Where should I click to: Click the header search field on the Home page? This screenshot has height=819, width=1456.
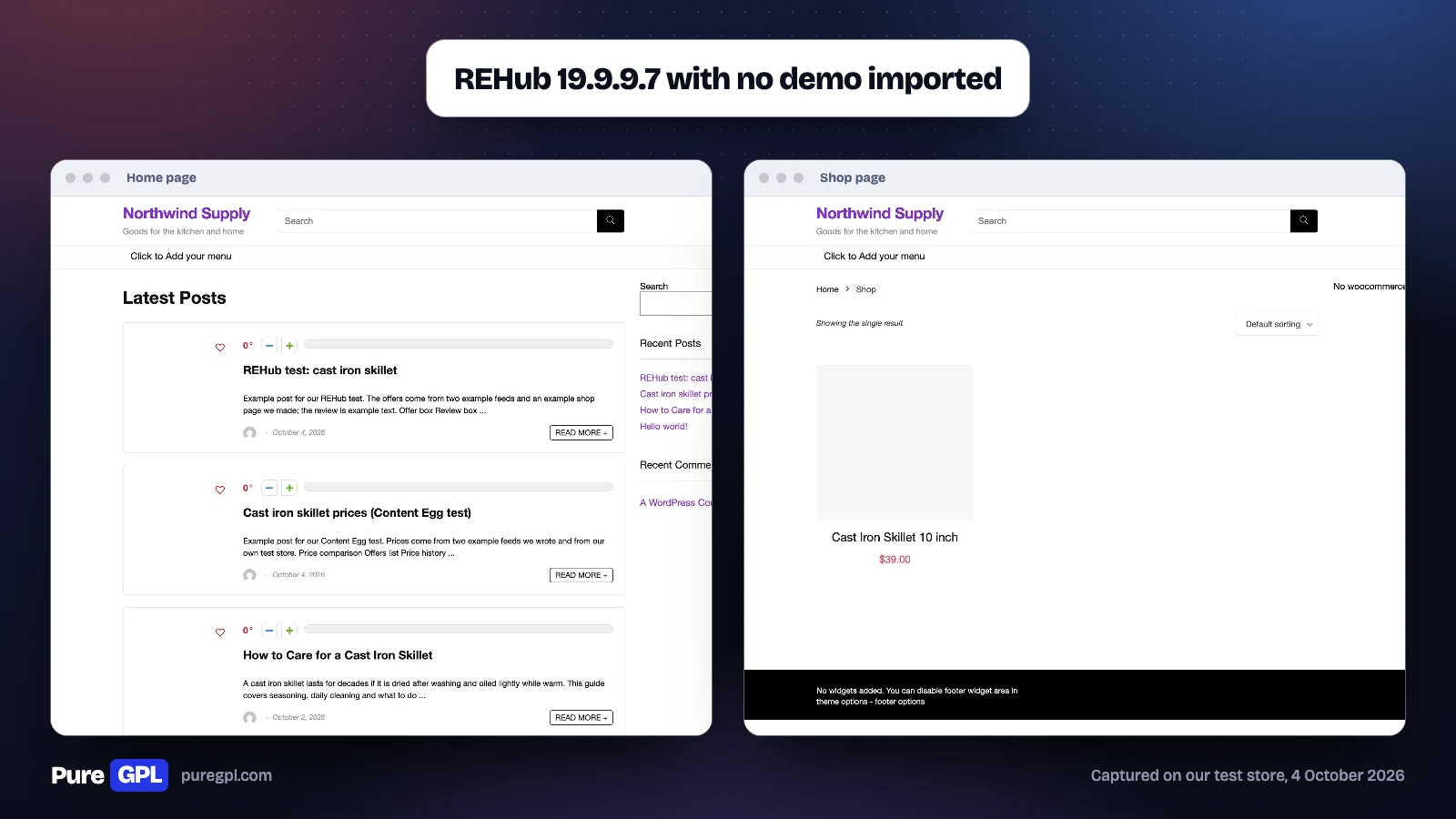(x=438, y=220)
